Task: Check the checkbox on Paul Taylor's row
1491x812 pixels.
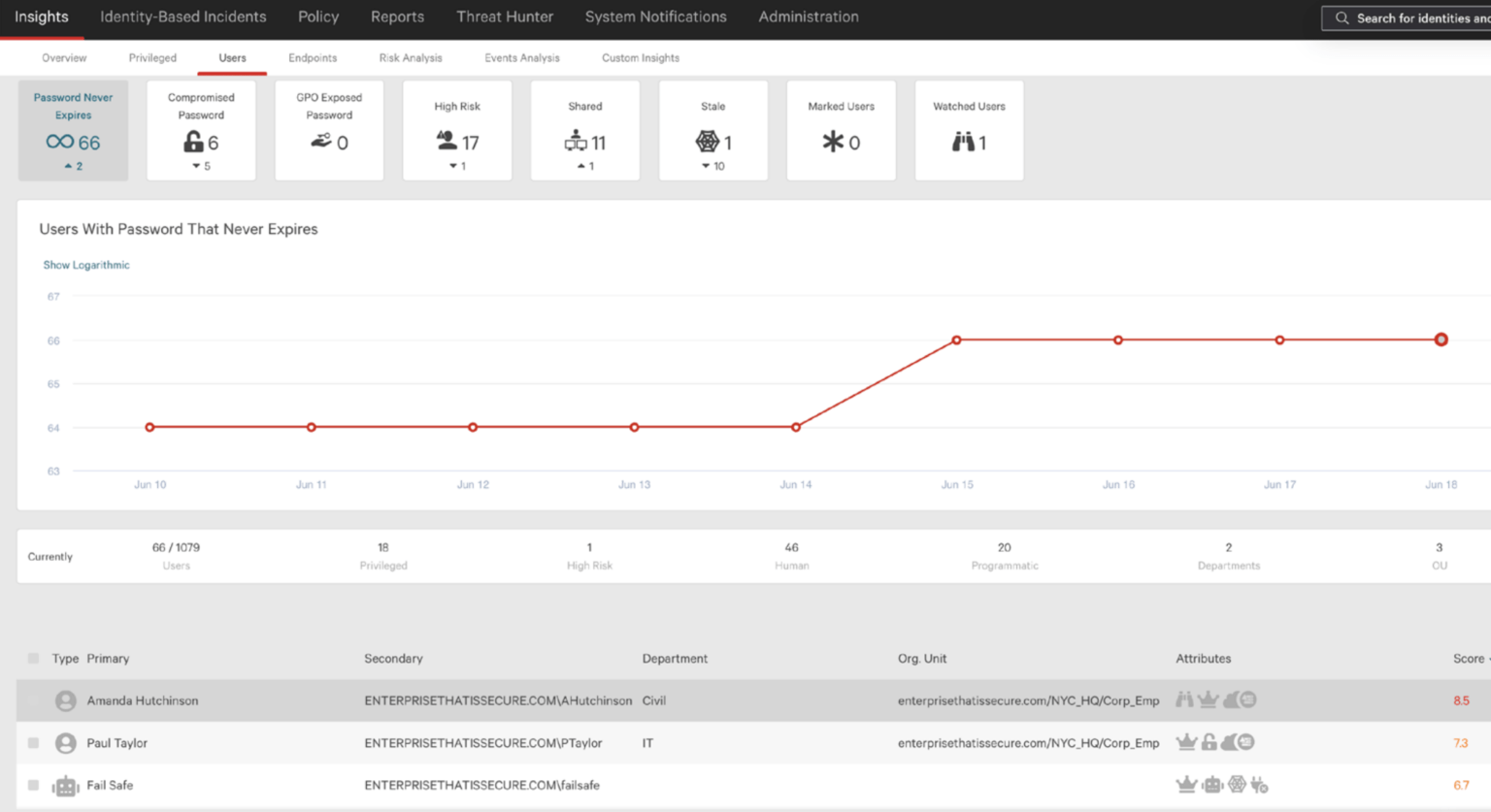Action: pyautogui.click(x=32, y=742)
